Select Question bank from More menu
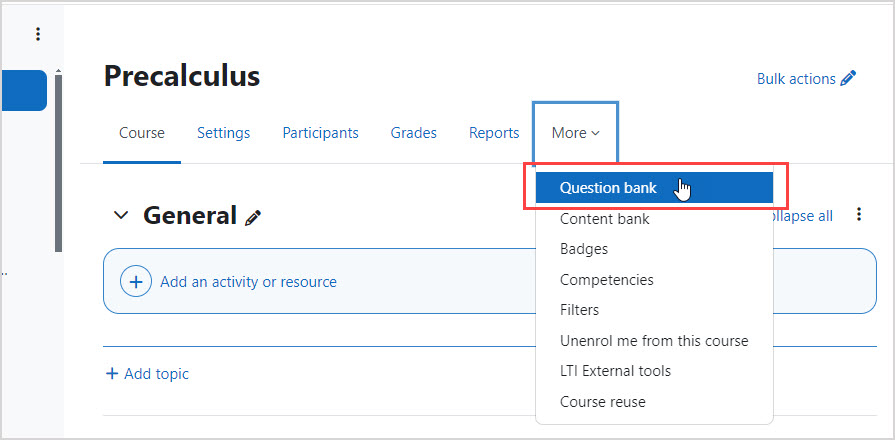Viewport: 895px width, 440px height. pos(602,188)
